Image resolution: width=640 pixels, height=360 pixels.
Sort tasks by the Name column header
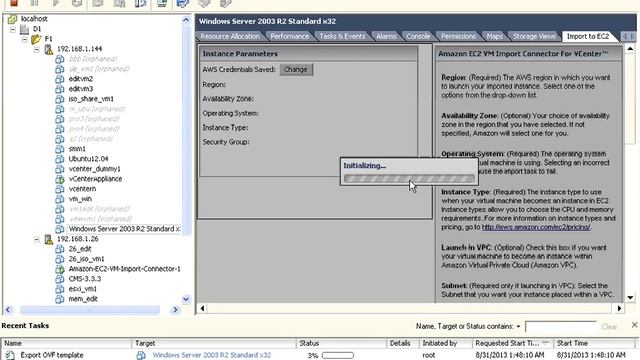(x=67, y=343)
